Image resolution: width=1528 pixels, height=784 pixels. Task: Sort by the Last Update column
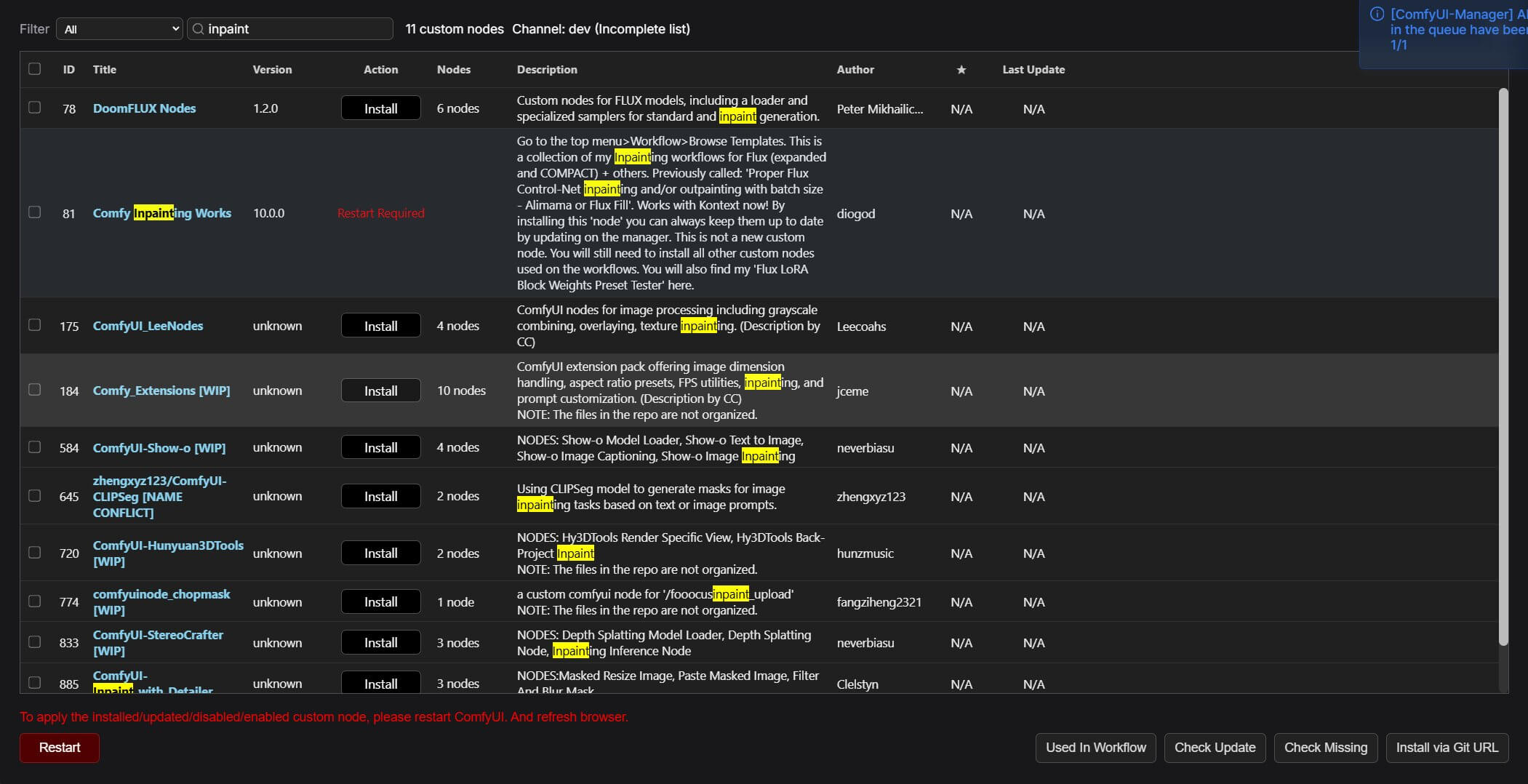point(1033,70)
